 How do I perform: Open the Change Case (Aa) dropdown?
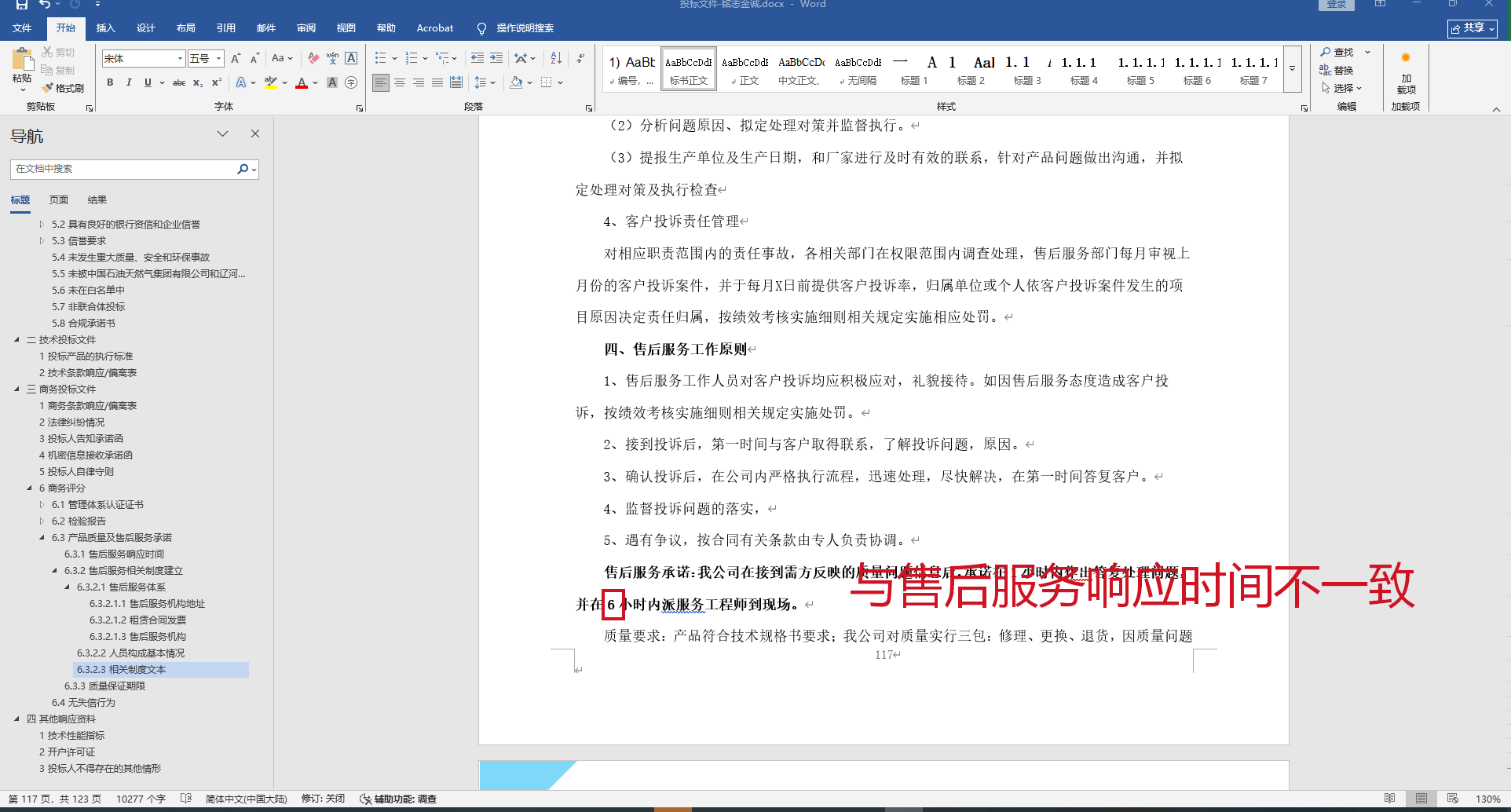(281, 59)
